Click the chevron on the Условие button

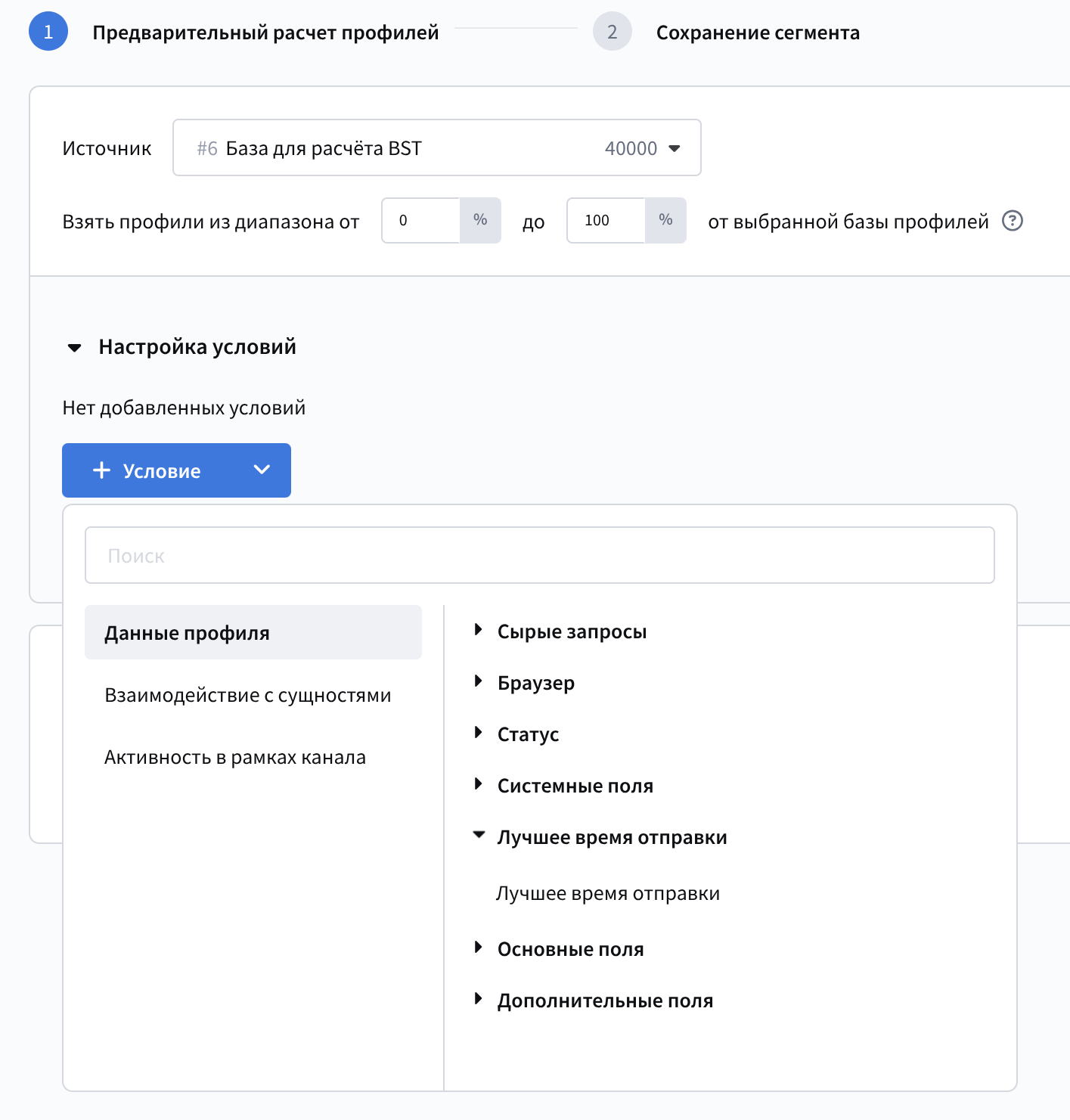[262, 470]
